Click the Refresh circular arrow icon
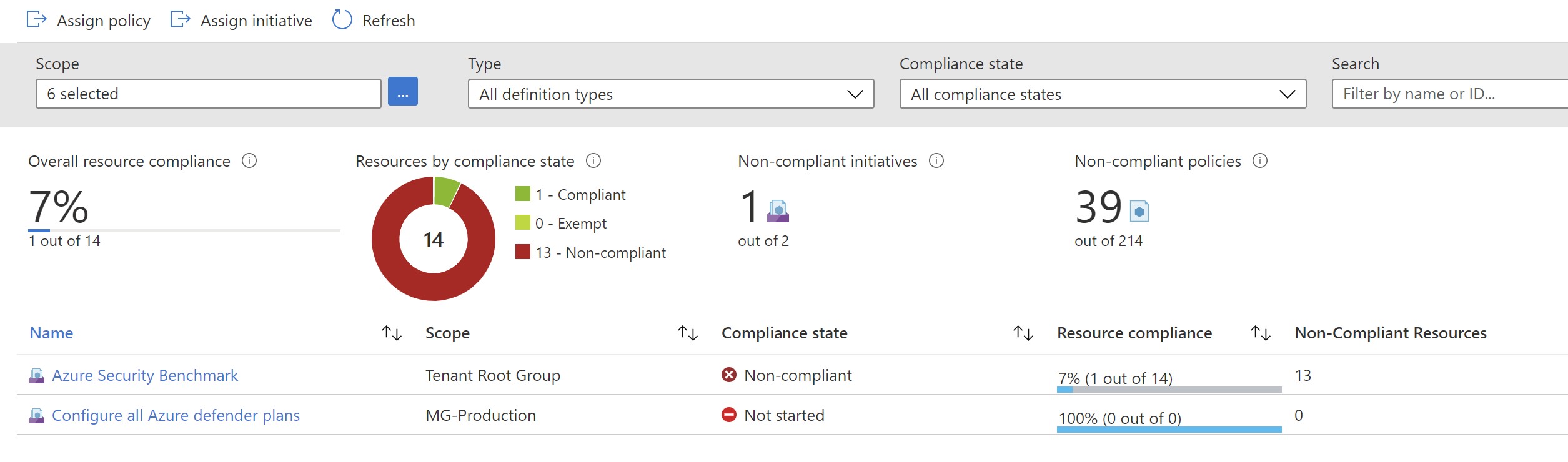Viewport: 1568px width, 462px height. click(x=342, y=20)
